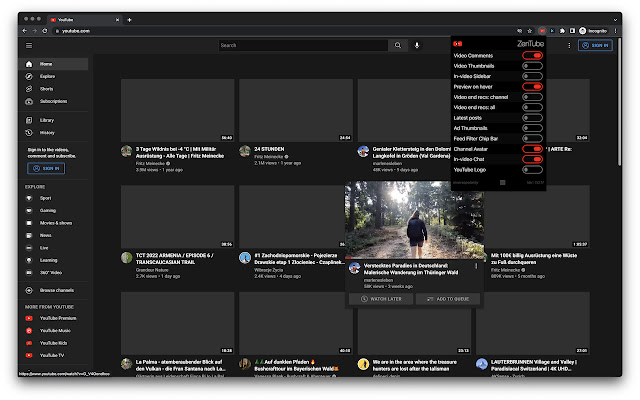
Task: Toggle Video Thumbnails switch in ZenTube
Action: tap(532, 66)
